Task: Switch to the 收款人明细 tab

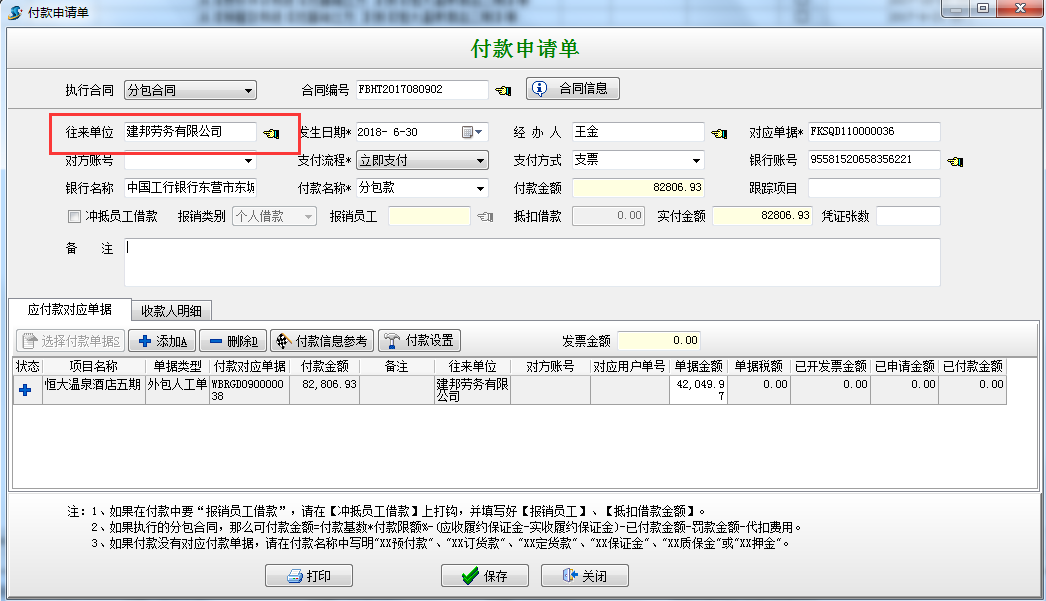Action: pos(172,310)
